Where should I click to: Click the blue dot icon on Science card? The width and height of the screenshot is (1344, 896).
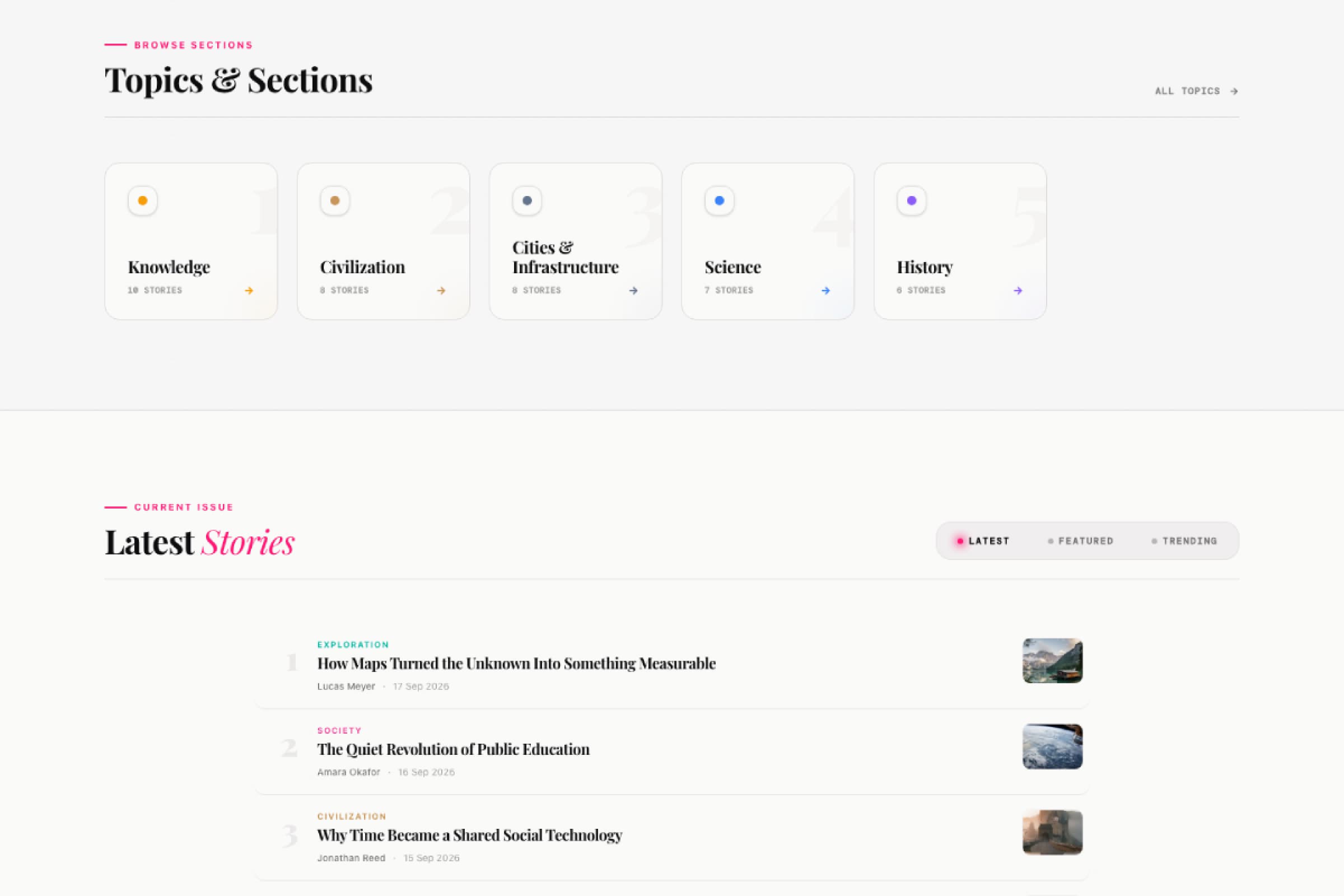pyautogui.click(x=720, y=200)
